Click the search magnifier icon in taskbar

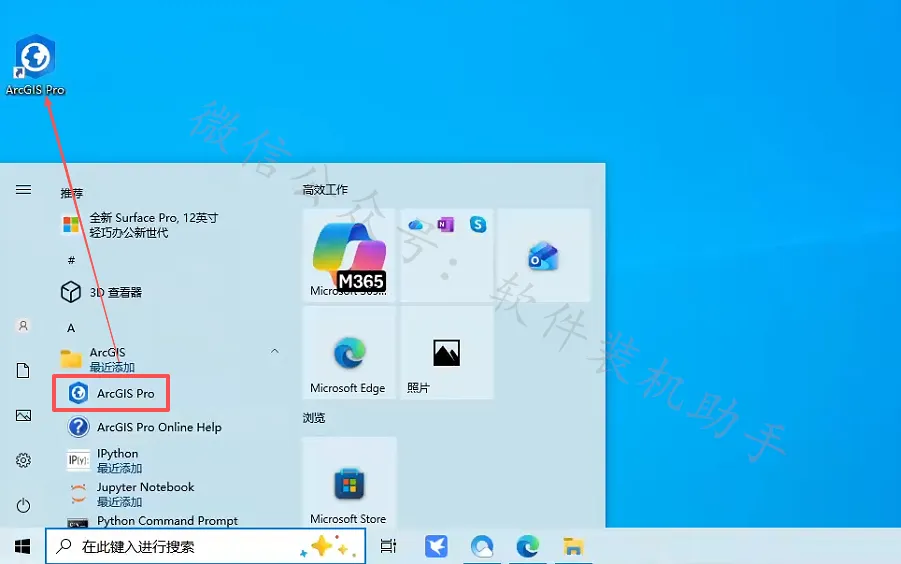point(63,546)
